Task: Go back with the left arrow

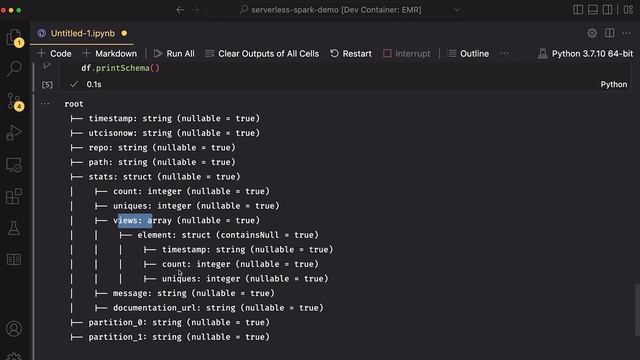Action: point(180,10)
